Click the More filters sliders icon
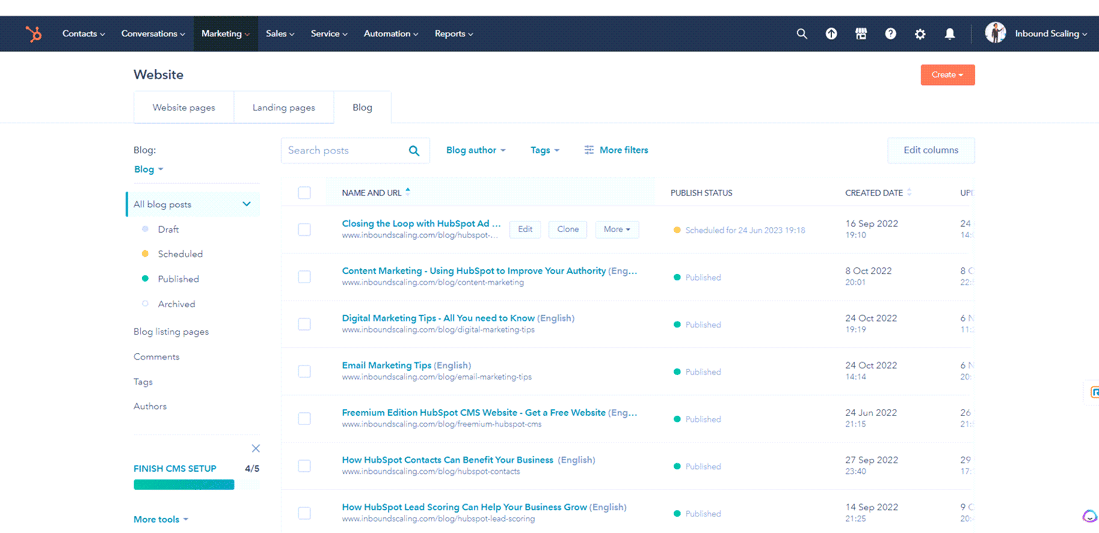This screenshot has width=1099, height=533. click(x=589, y=150)
